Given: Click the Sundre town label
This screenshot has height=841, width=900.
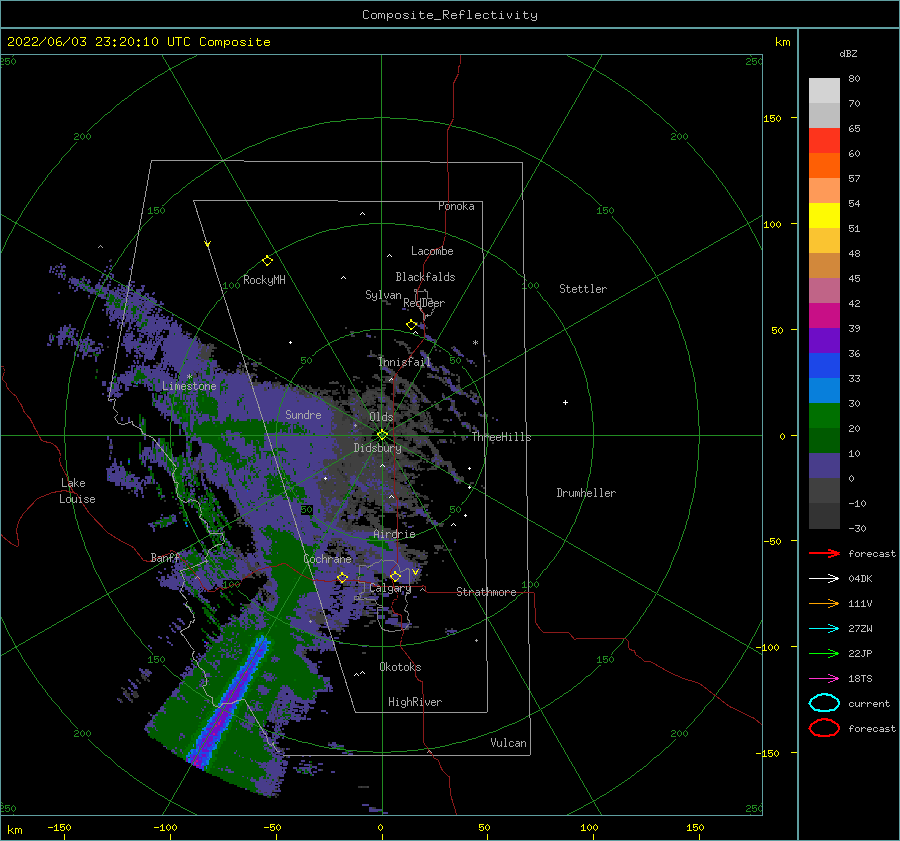Looking at the screenshot, I should coord(303,414).
